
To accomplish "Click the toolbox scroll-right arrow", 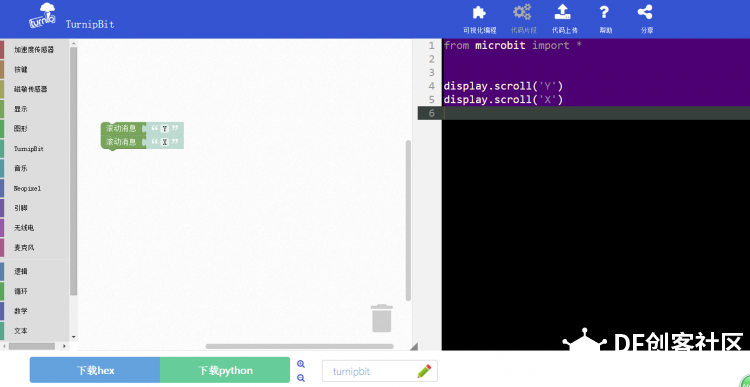I will (x=65, y=346).
